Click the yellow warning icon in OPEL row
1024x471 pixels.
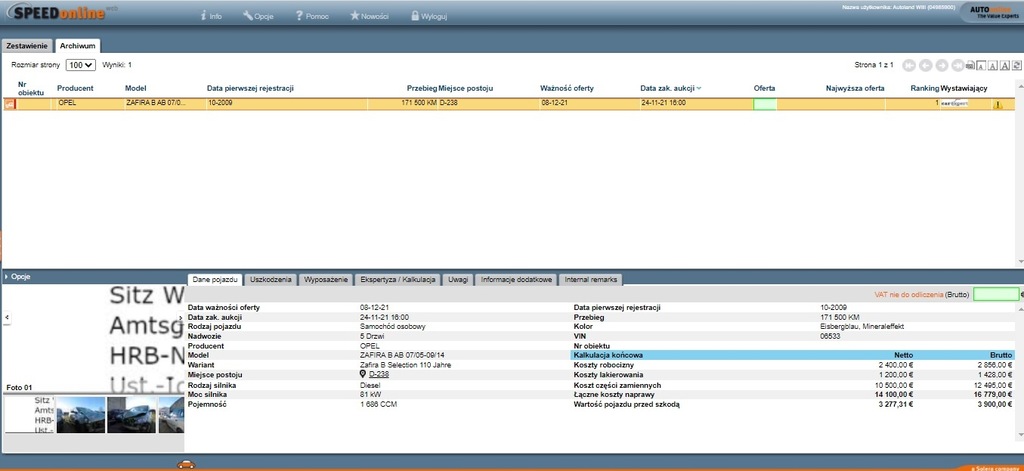click(x=997, y=104)
